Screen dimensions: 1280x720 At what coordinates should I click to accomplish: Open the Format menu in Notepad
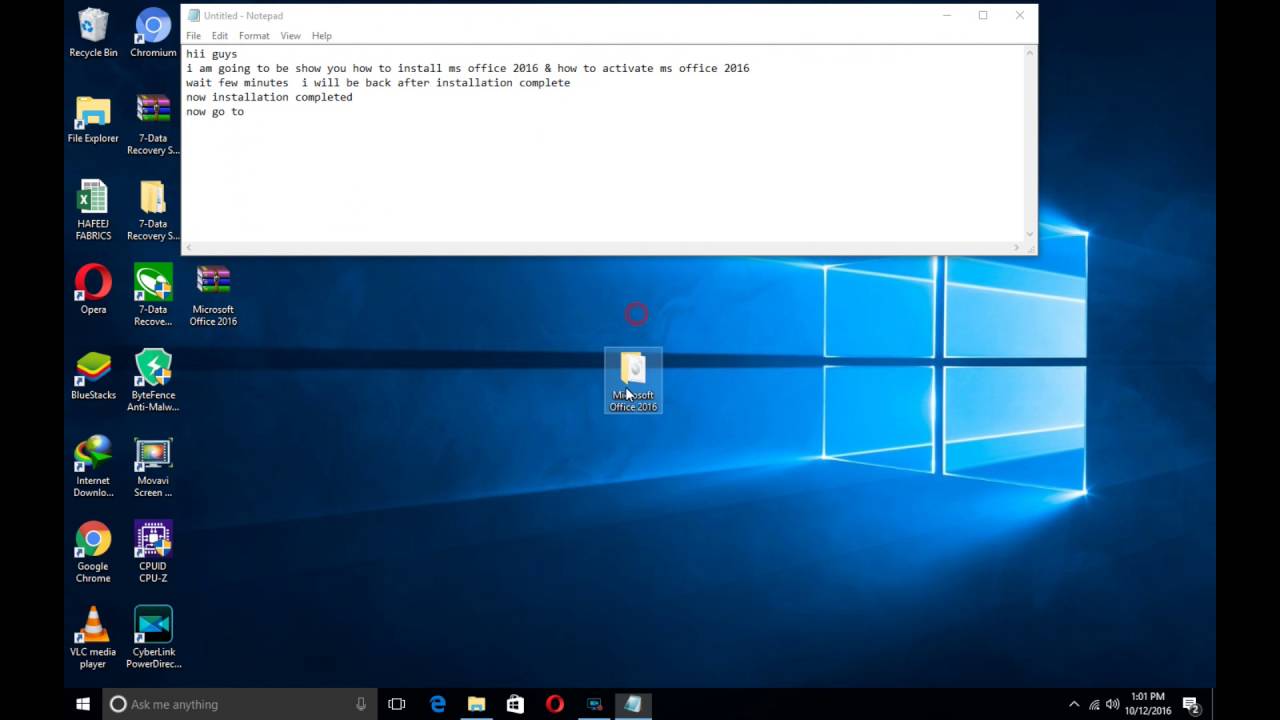pyautogui.click(x=254, y=36)
